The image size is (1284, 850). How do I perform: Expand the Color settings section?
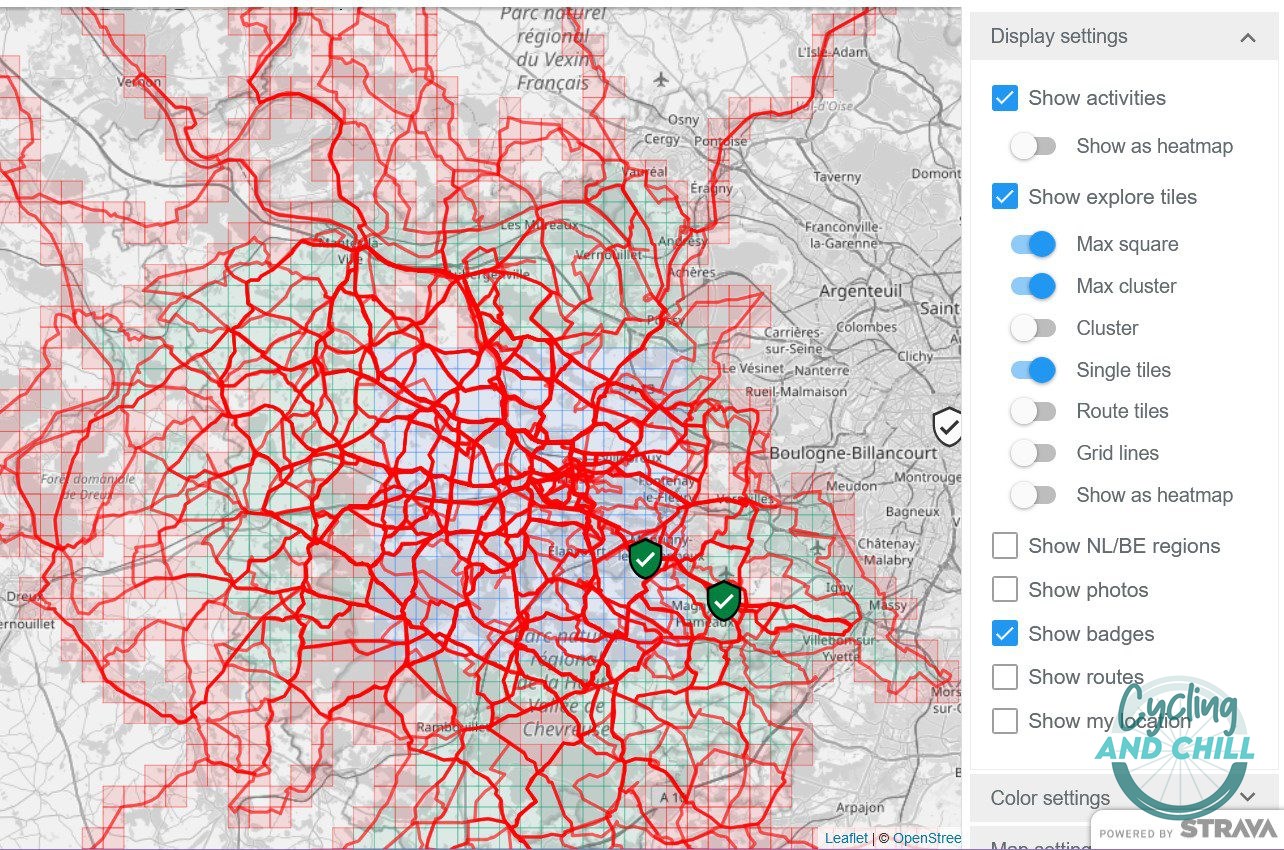coord(1248,797)
